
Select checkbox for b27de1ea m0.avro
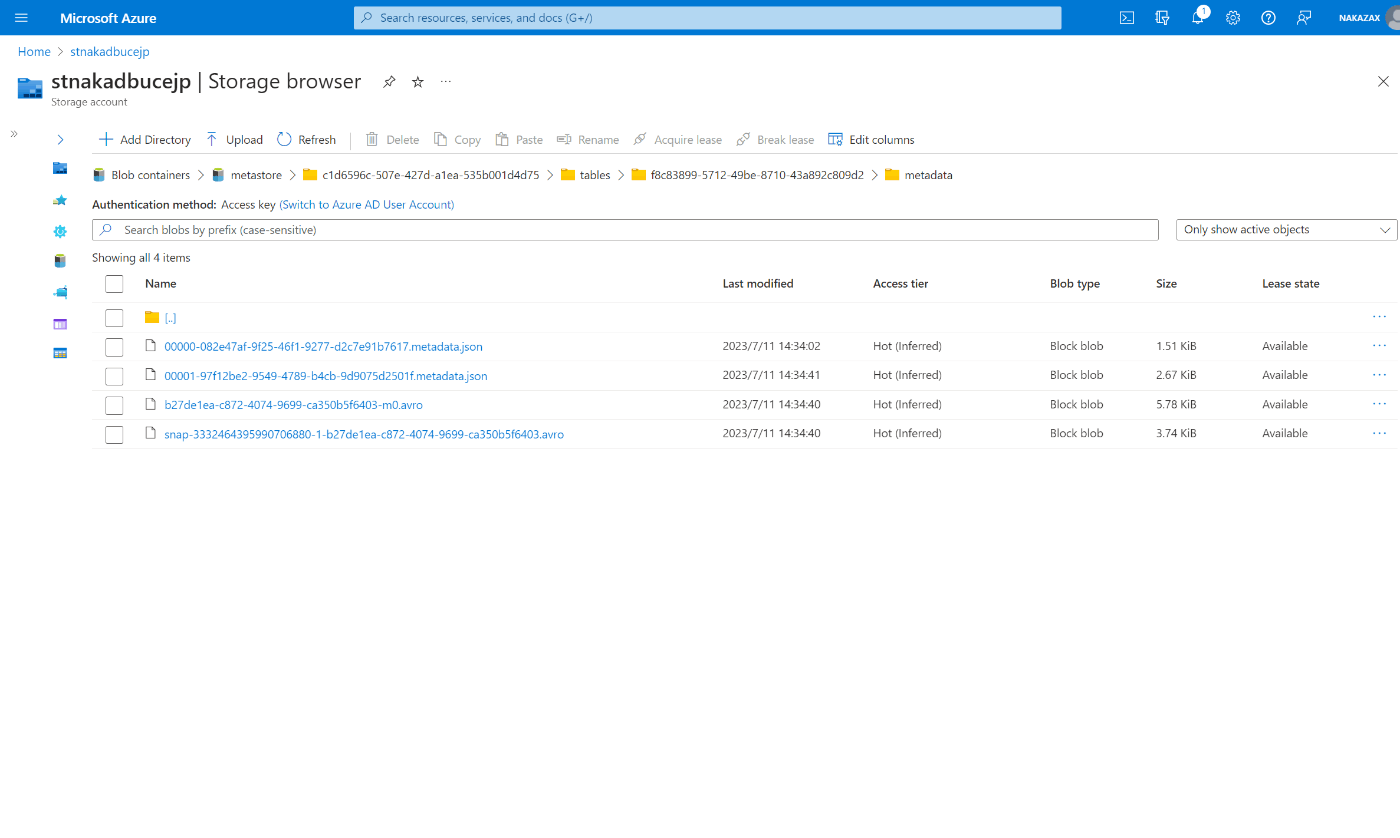tap(114, 405)
